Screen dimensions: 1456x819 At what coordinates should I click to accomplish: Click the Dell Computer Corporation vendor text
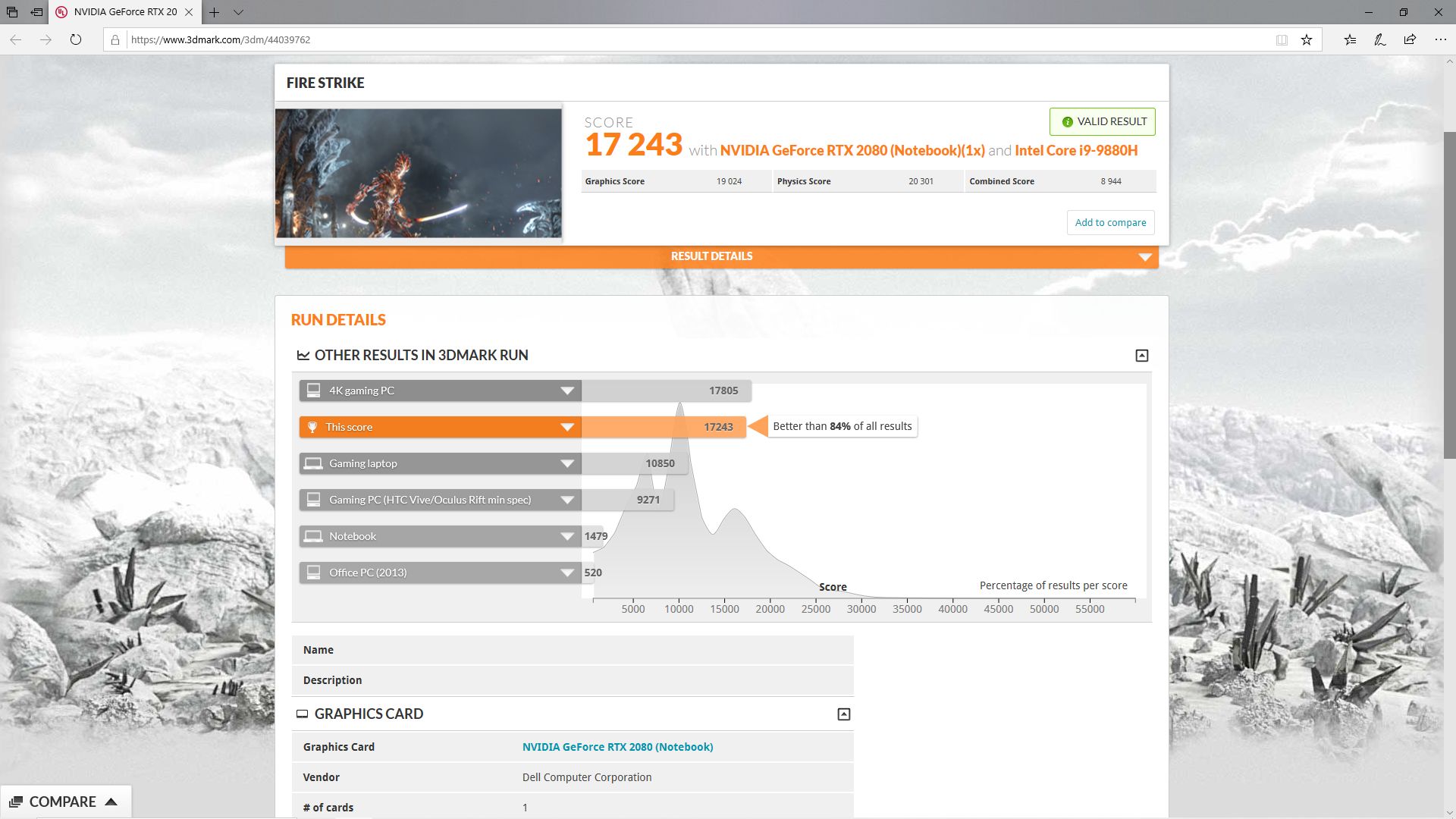(x=587, y=777)
